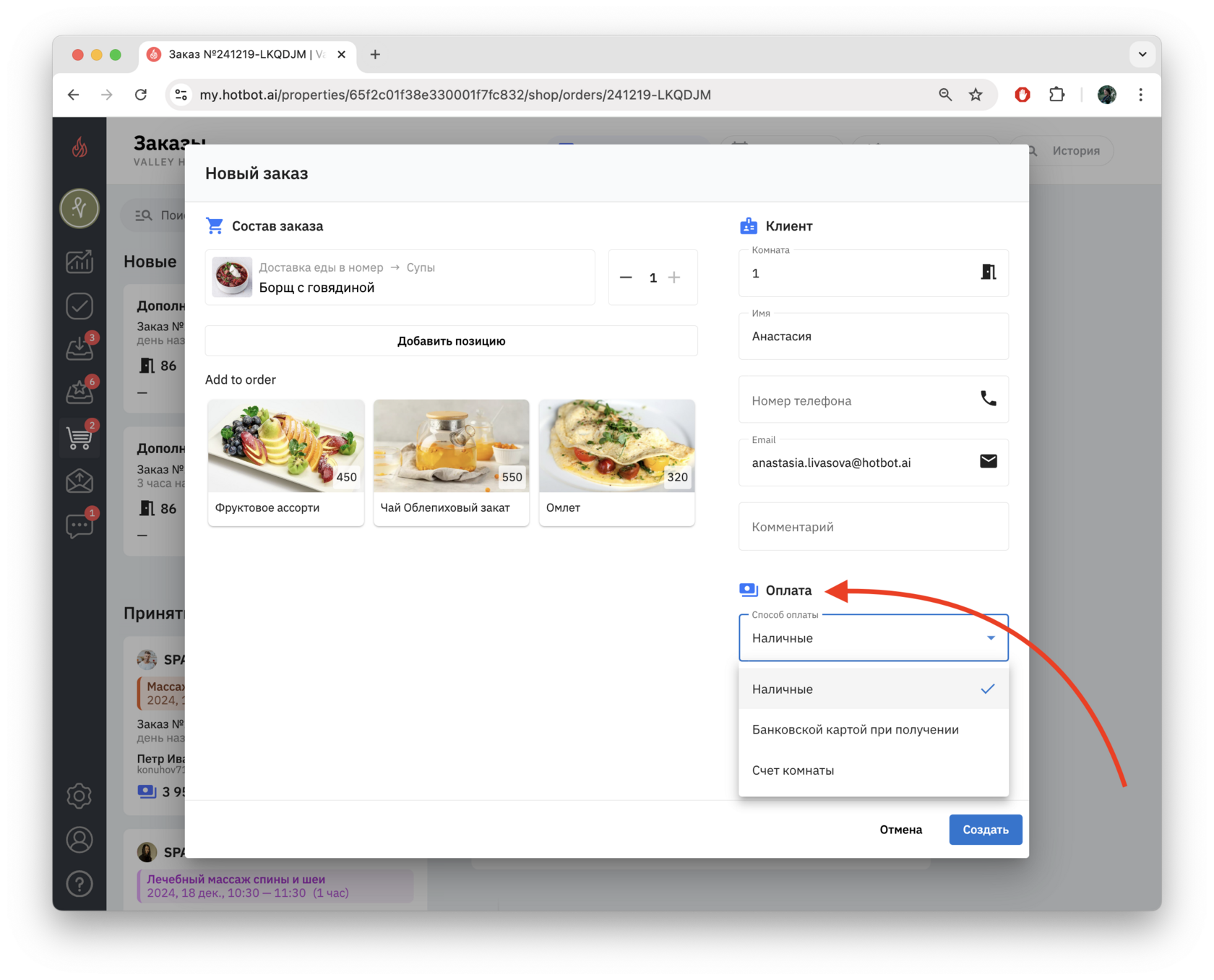
Task: Open the analytics chart icon in sidebar
Action: click(x=79, y=262)
